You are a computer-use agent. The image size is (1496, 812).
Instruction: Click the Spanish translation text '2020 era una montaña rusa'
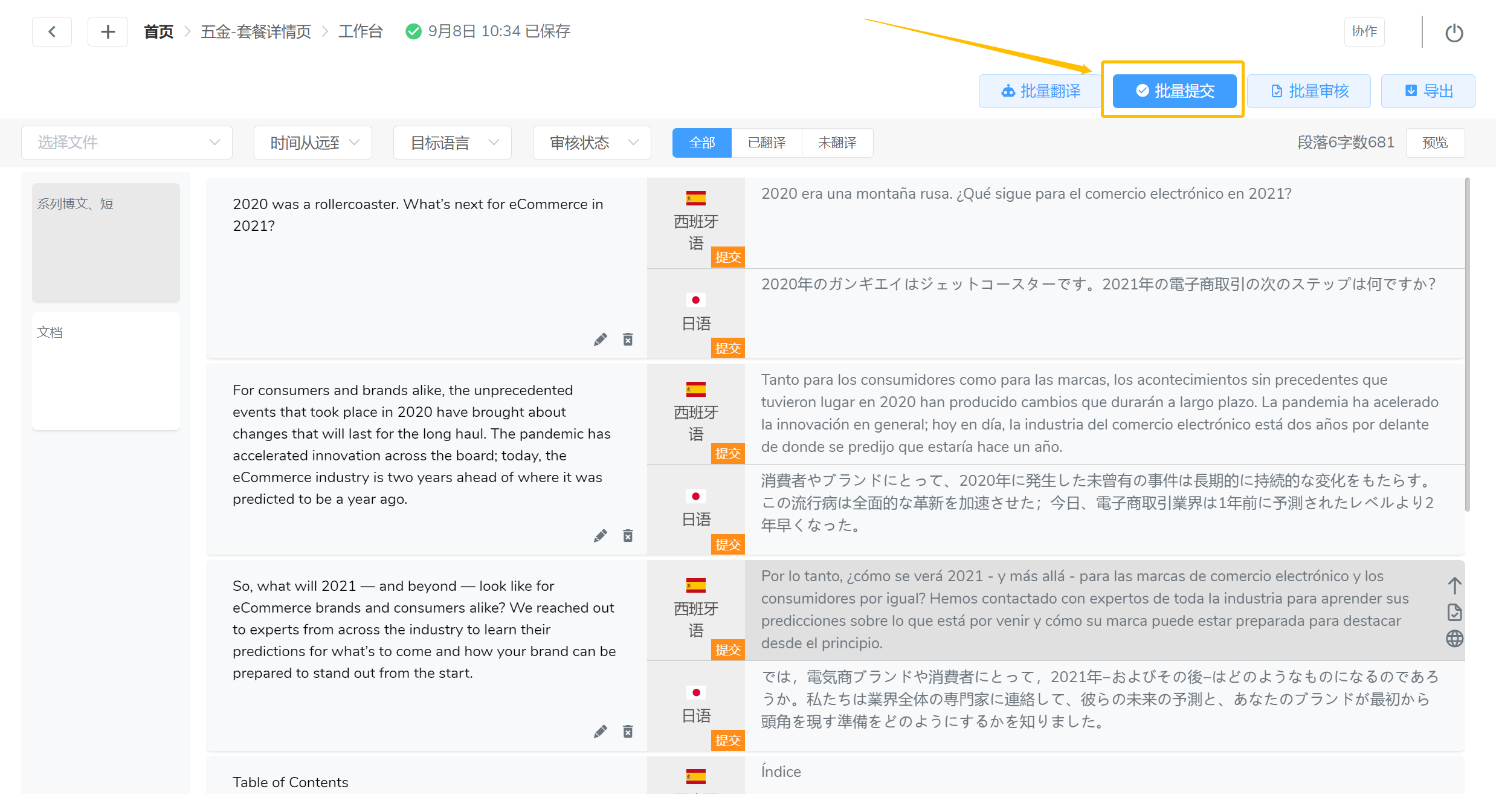coord(1026,193)
